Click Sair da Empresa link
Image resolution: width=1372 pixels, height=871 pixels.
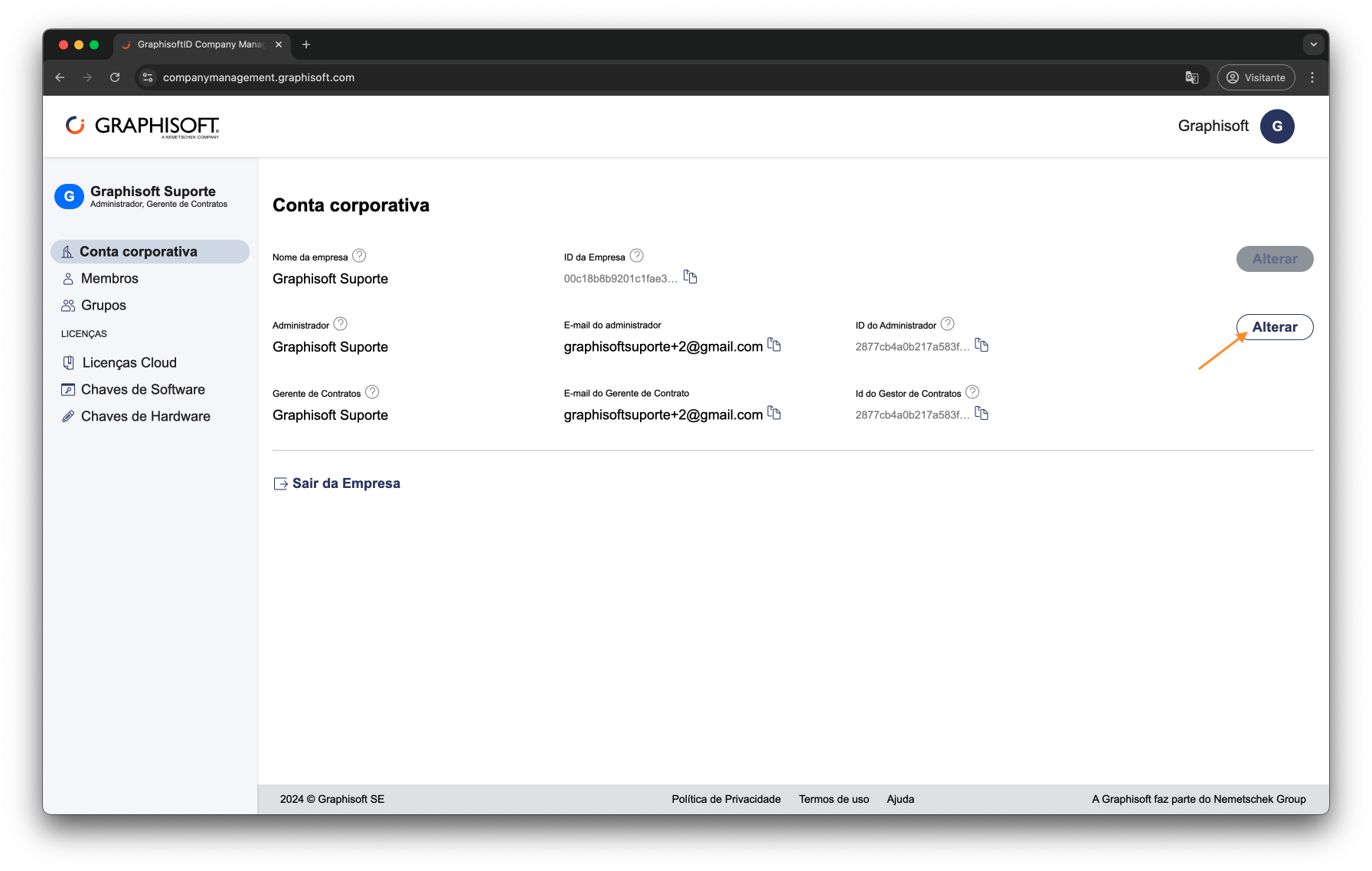click(x=337, y=483)
